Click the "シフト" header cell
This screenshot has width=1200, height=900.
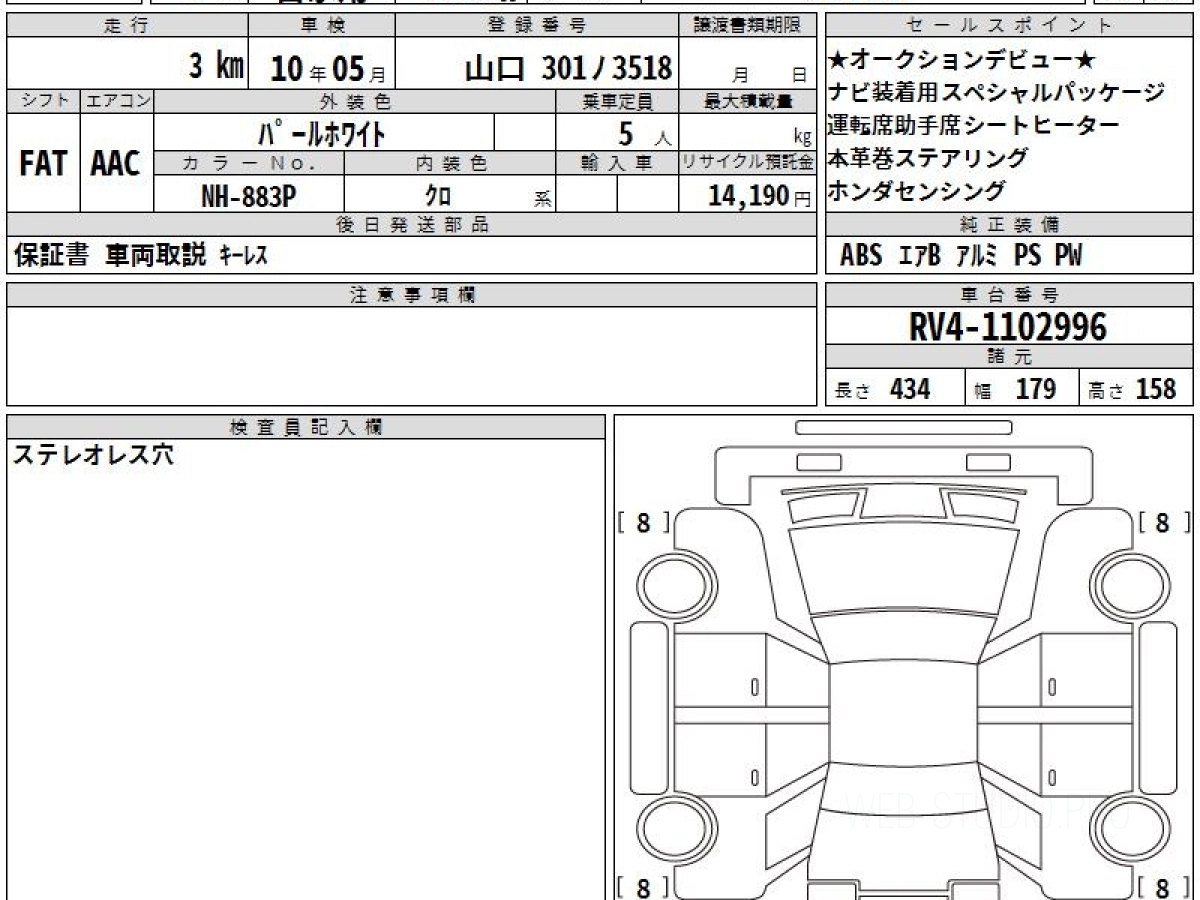pyautogui.click(x=43, y=101)
